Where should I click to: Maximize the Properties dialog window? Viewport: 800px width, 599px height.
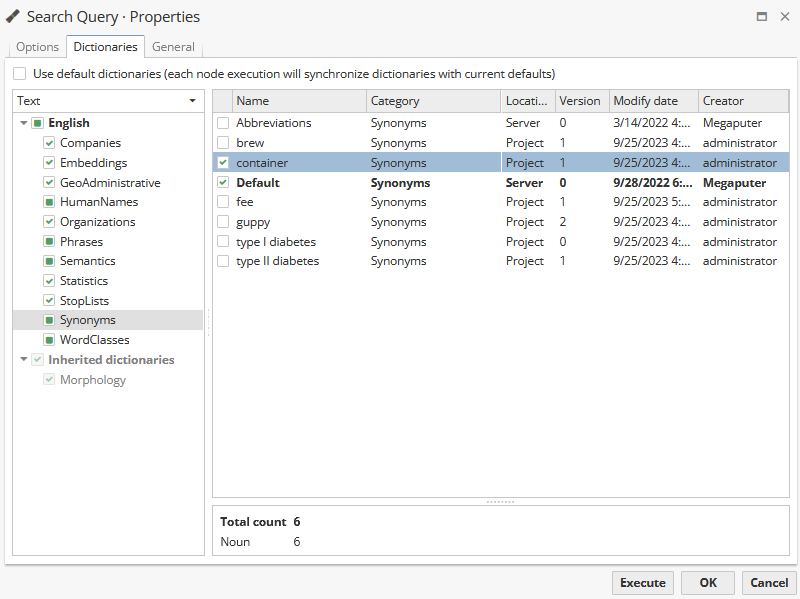[762, 17]
